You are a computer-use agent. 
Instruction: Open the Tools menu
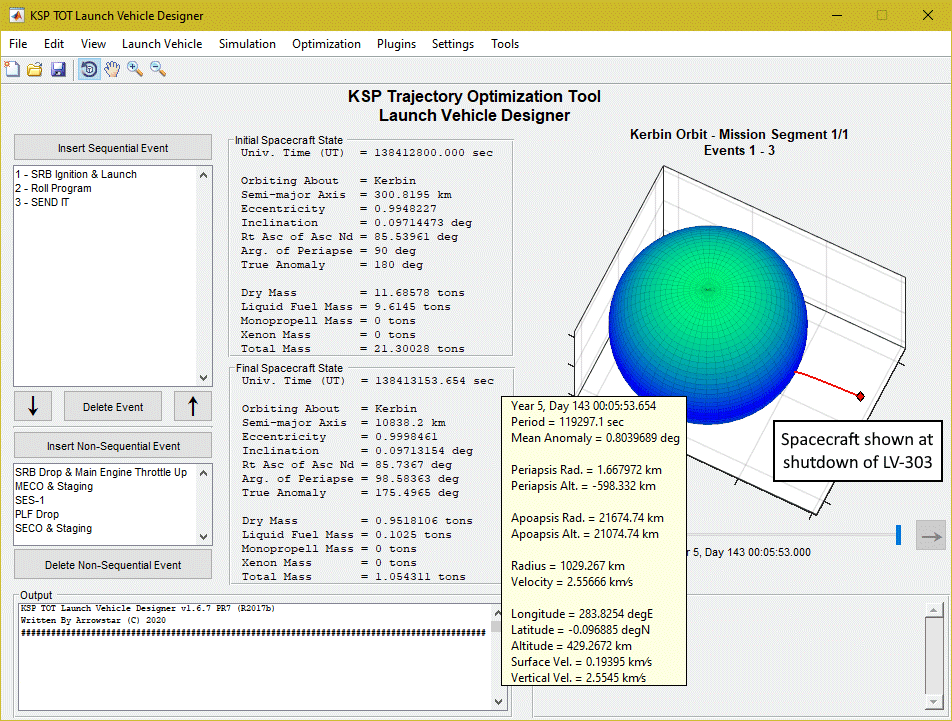505,44
